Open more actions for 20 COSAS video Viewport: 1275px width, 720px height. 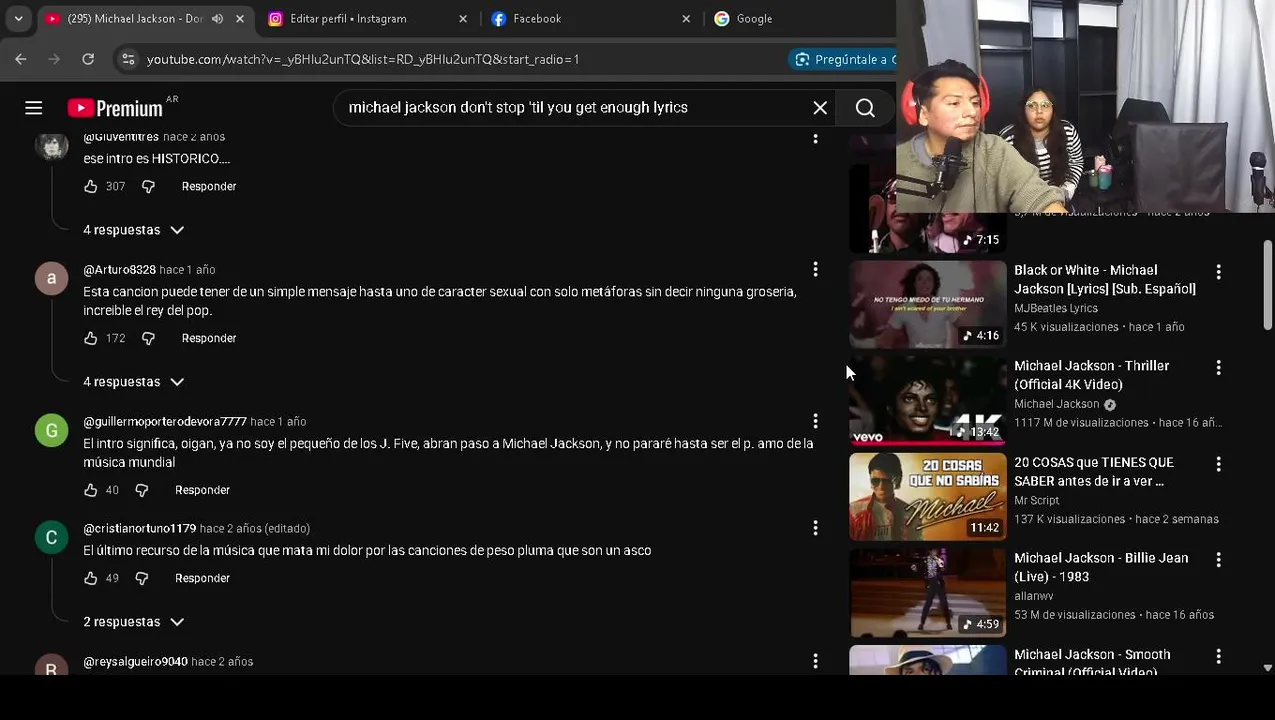[1218, 464]
